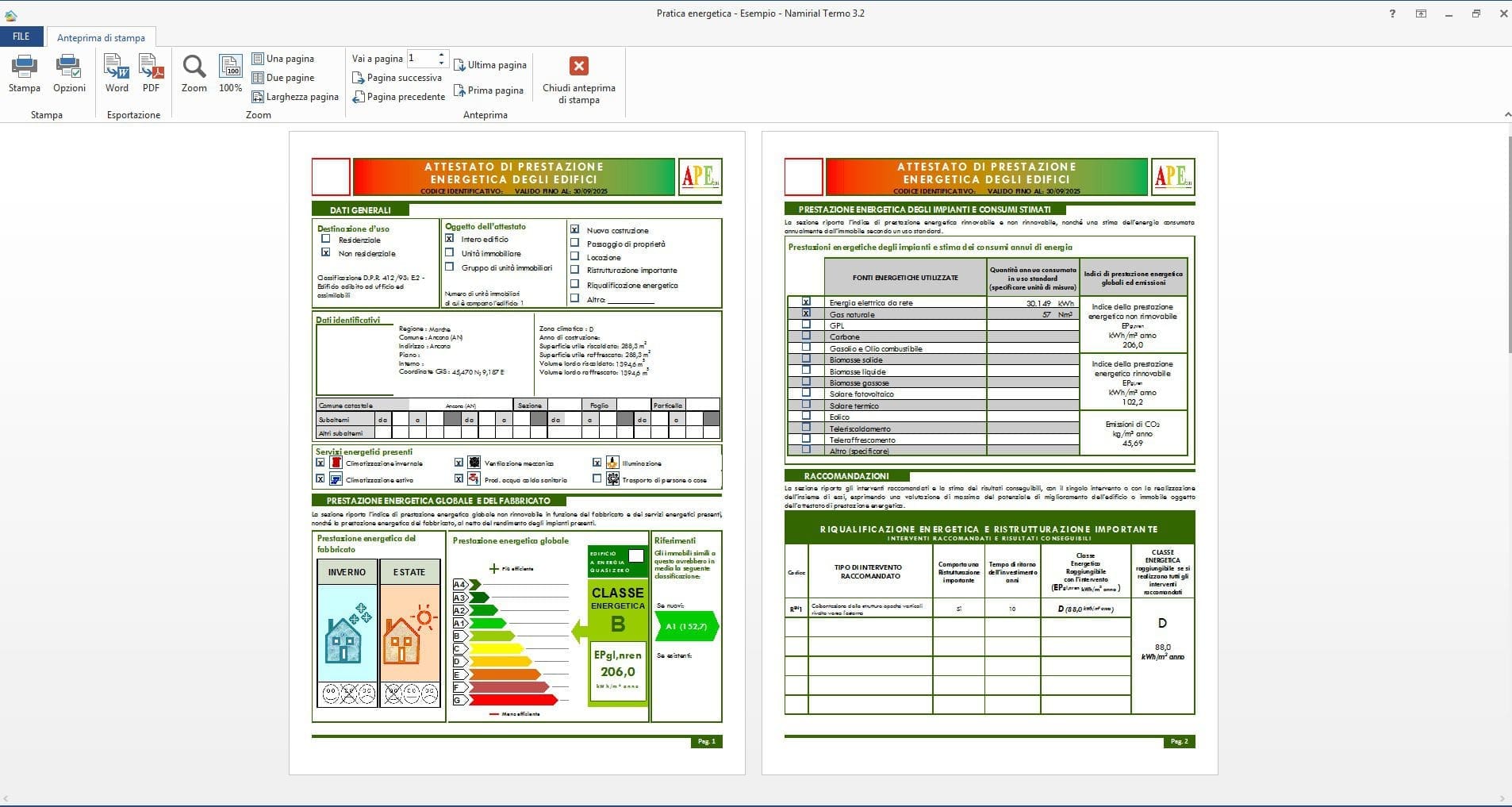Jump to Ultima pagina
The width and height of the screenshot is (1512, 807).
490,65
